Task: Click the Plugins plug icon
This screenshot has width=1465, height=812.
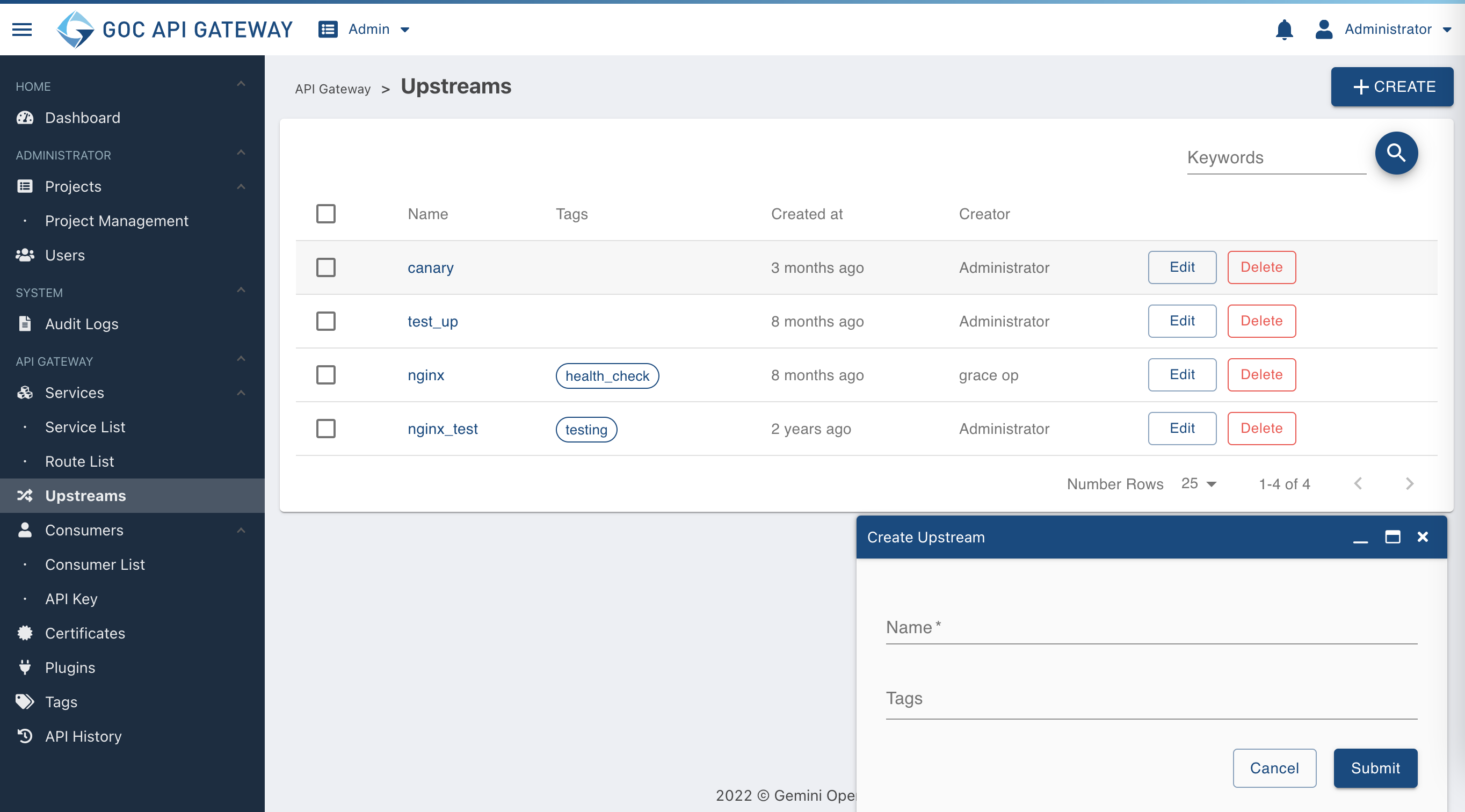Action: pos(25,668)
